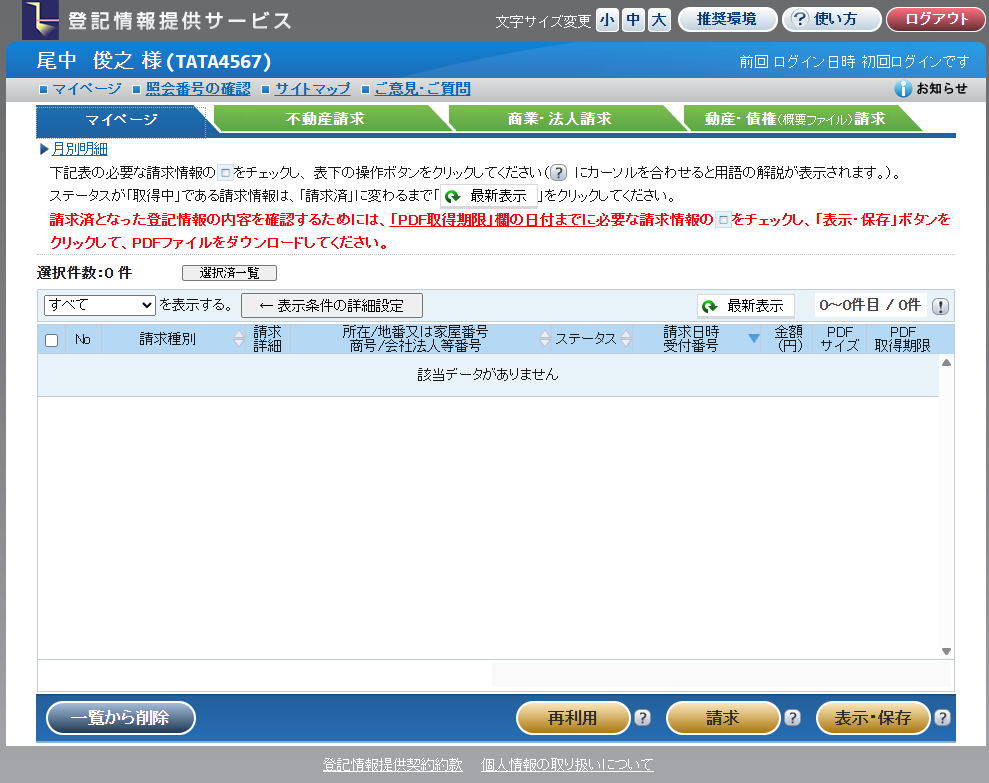Toggle the select-all checkbox in table header

click(x=52, y=340)
